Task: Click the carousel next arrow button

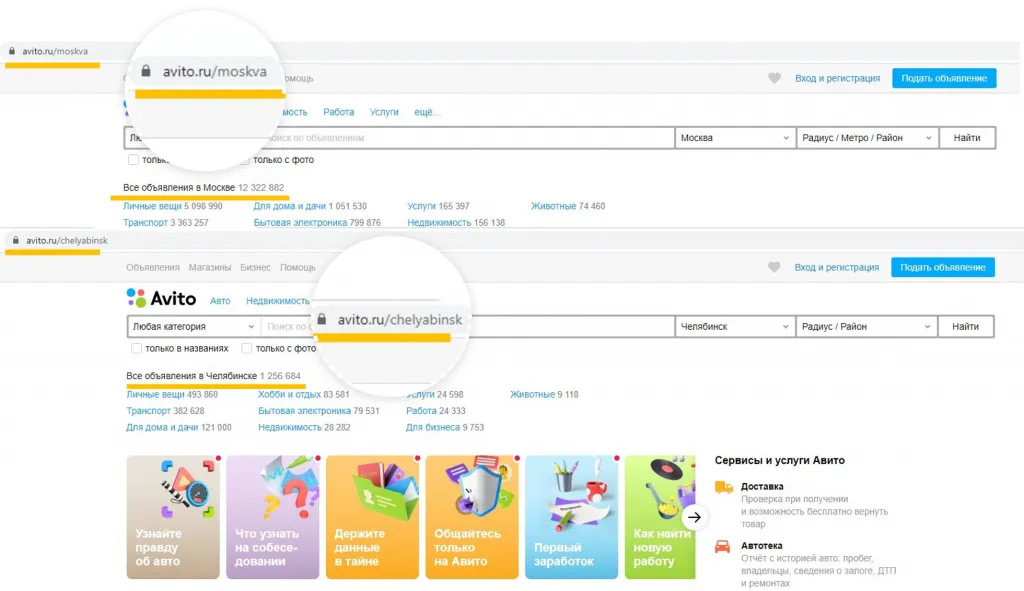Action: (696, 517)
